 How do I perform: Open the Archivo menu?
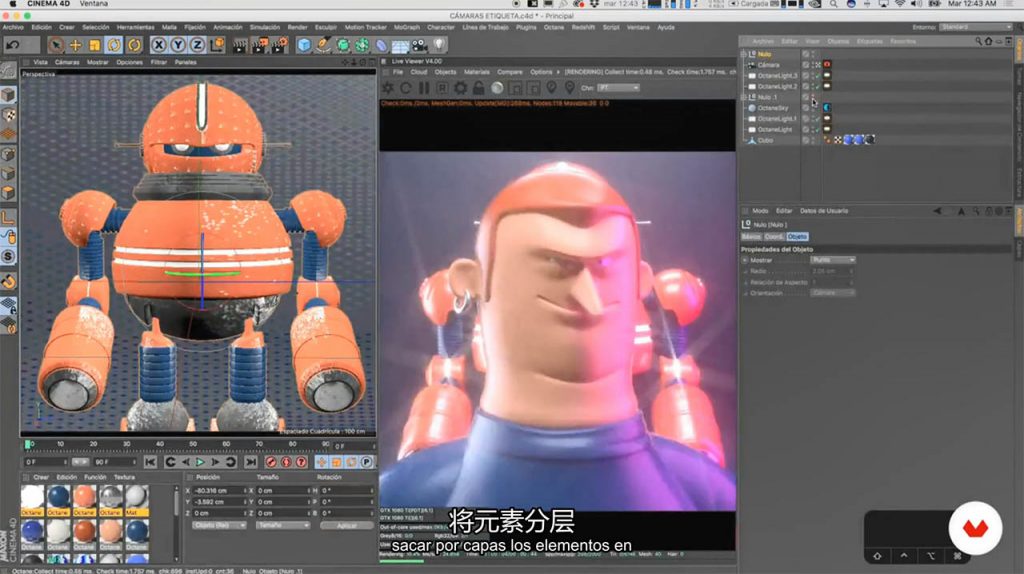[13, 27]
